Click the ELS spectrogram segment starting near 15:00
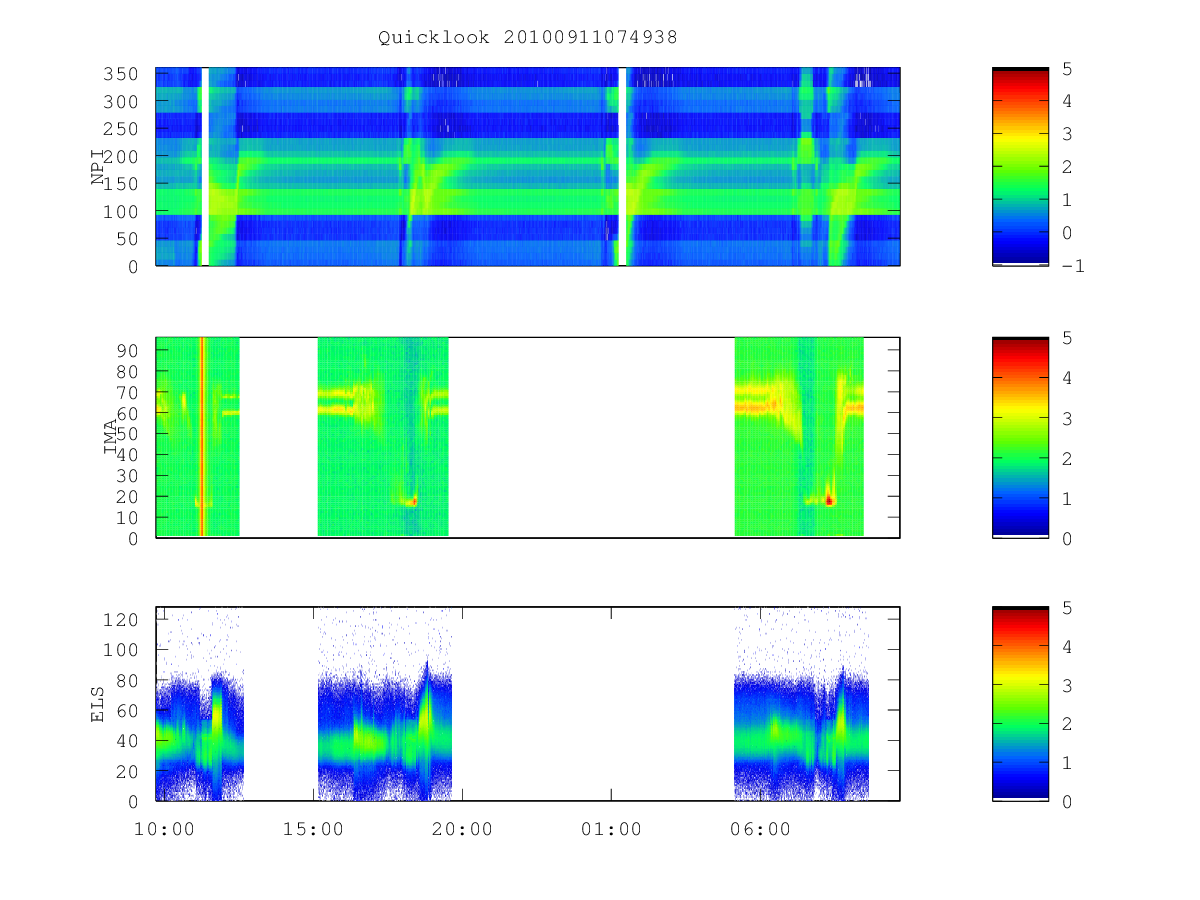1200x900 pixels. click(x=385, y=704)
